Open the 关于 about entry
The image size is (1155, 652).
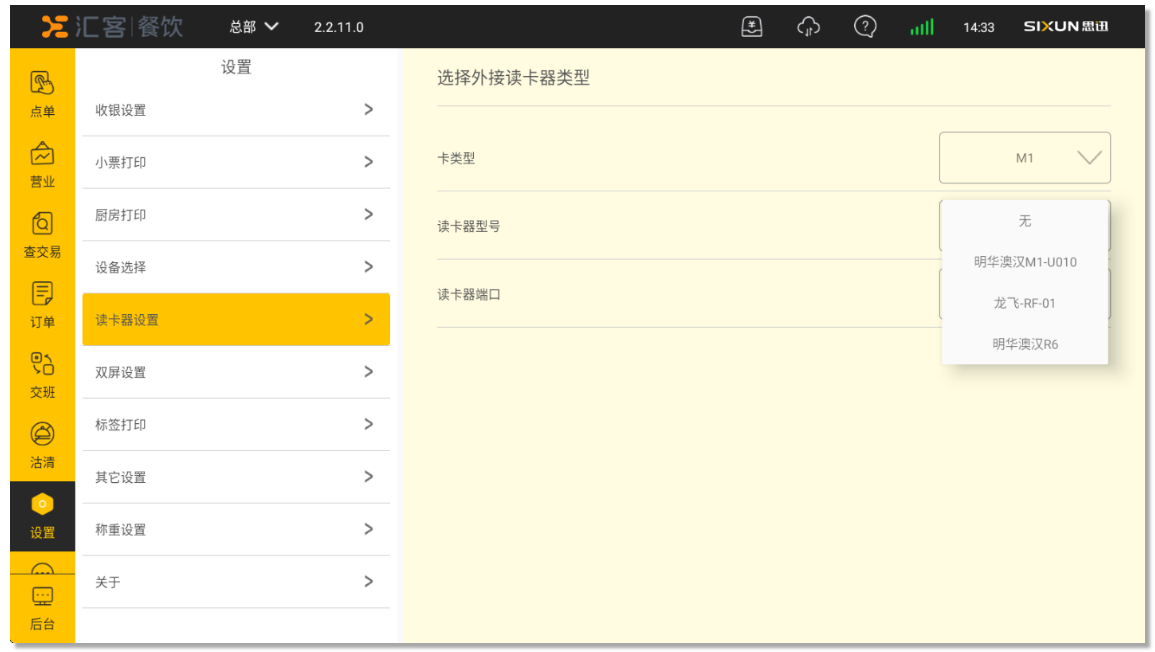click(x=235, y=582)
